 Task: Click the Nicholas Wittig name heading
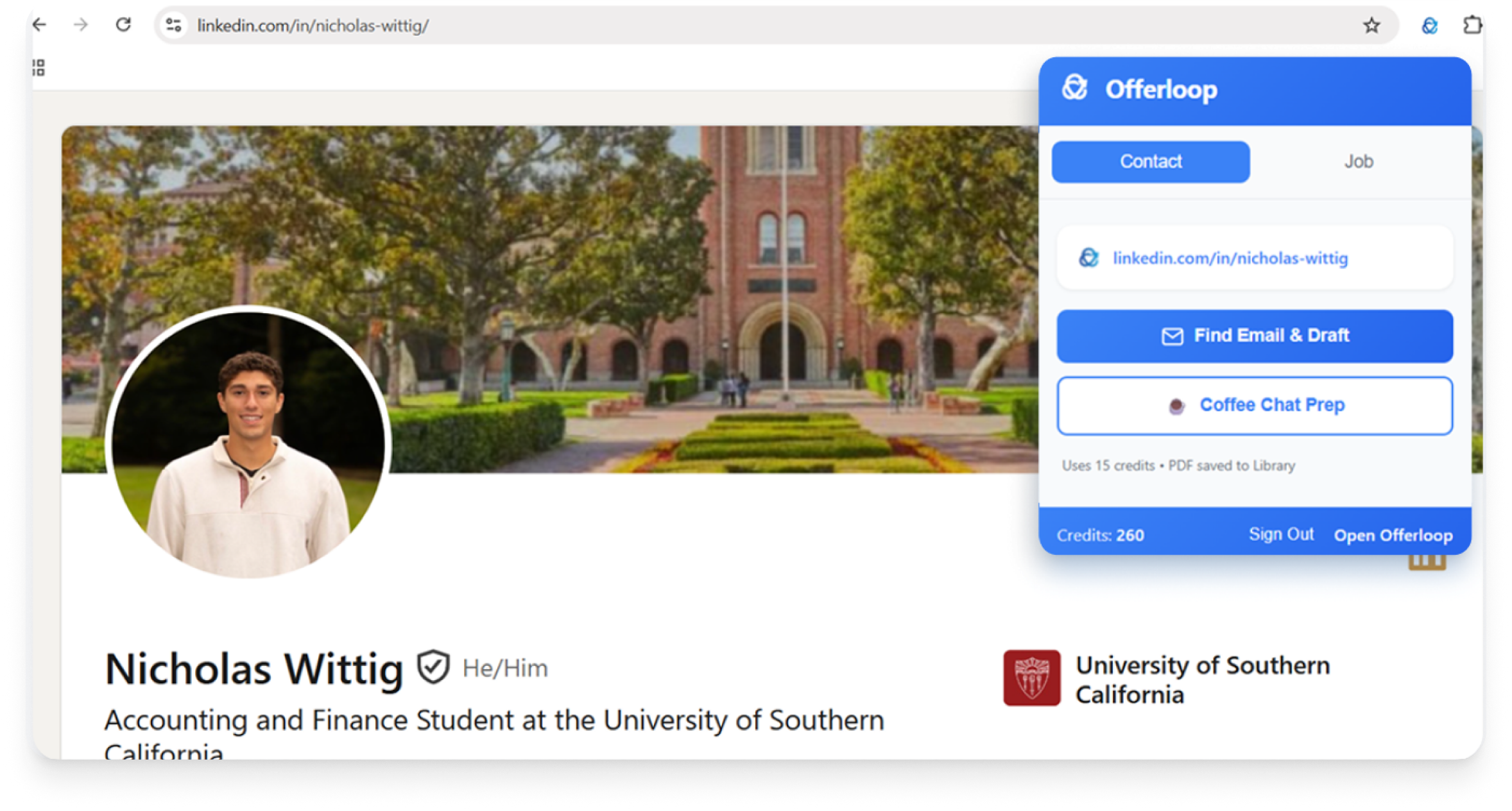(x=253, y=669)
